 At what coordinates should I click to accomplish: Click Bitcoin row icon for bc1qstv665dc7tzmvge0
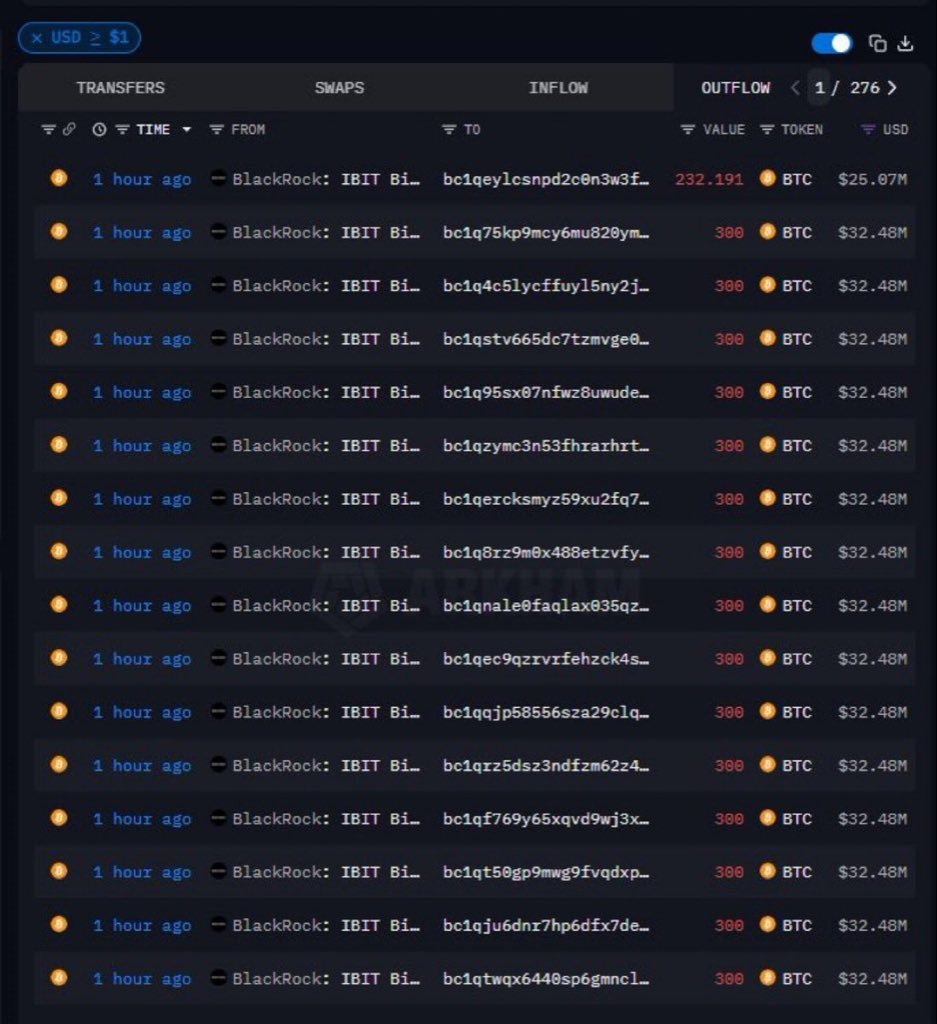coord(59,338)
